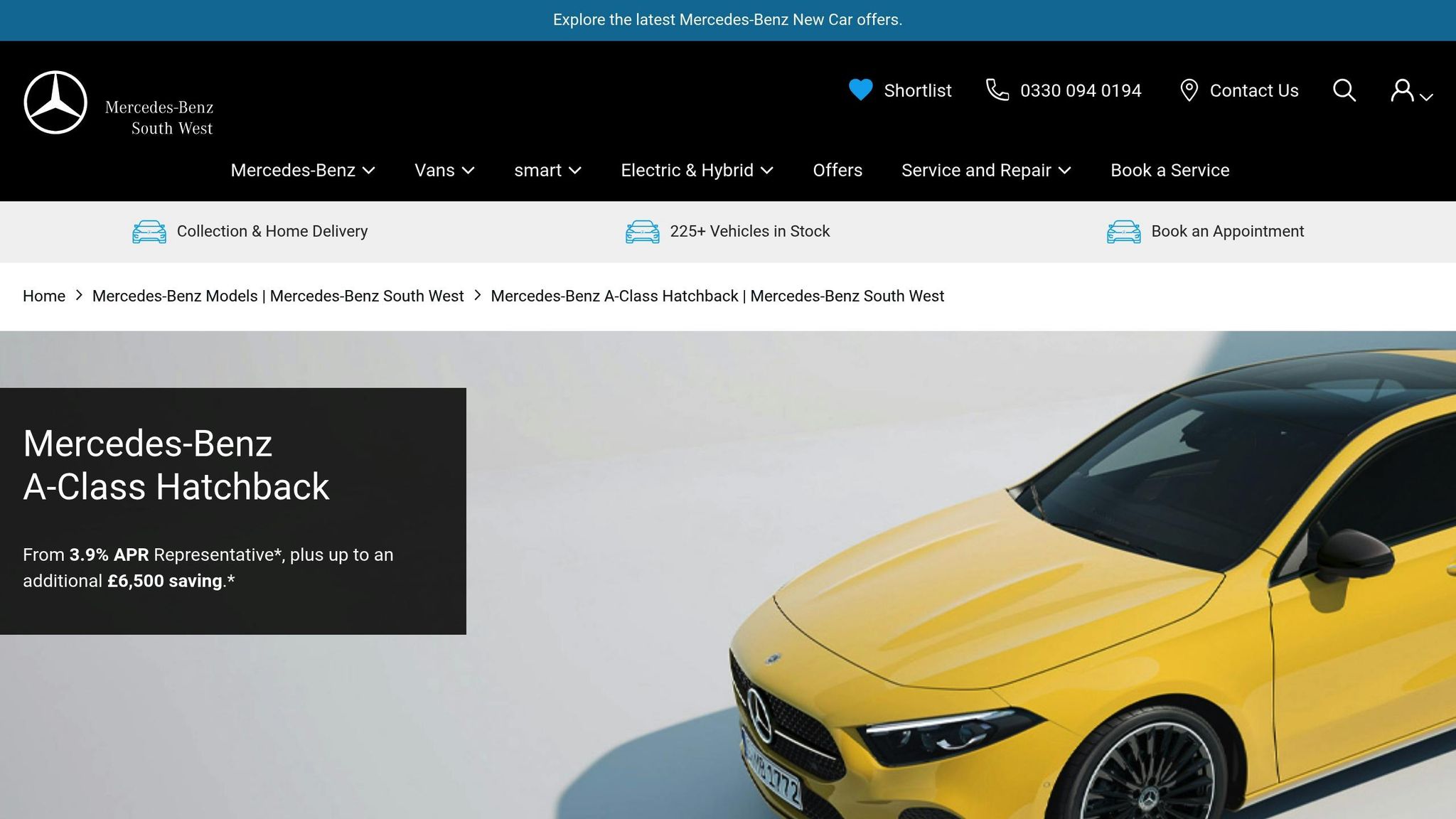Open the Book a Service menu item
The width and height of the screenshot is (1456, 819).
point(1169,171)
